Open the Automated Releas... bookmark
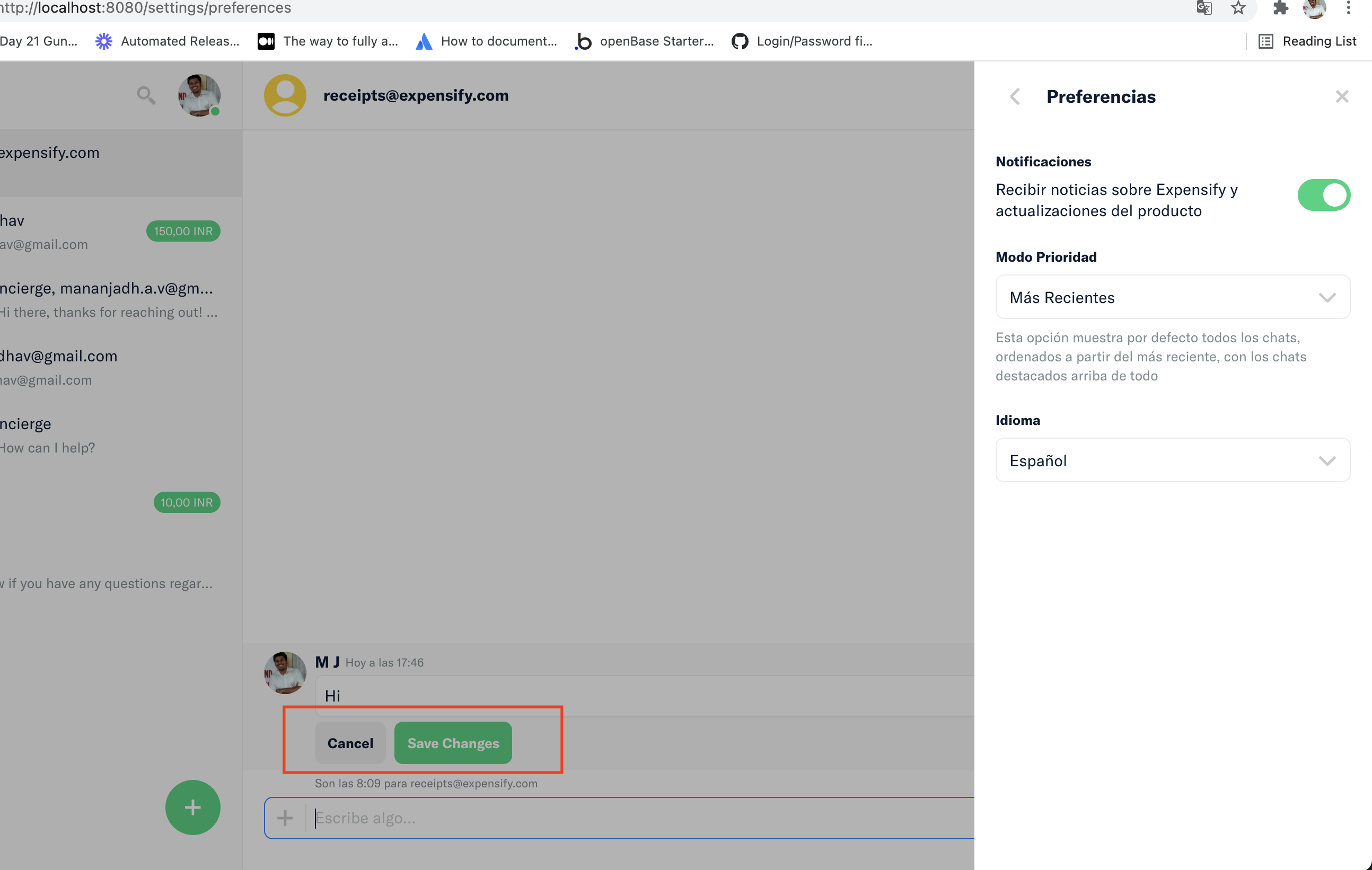Image resolution: width=1372 pixels, height=870 pixels. tap(167, 41)
